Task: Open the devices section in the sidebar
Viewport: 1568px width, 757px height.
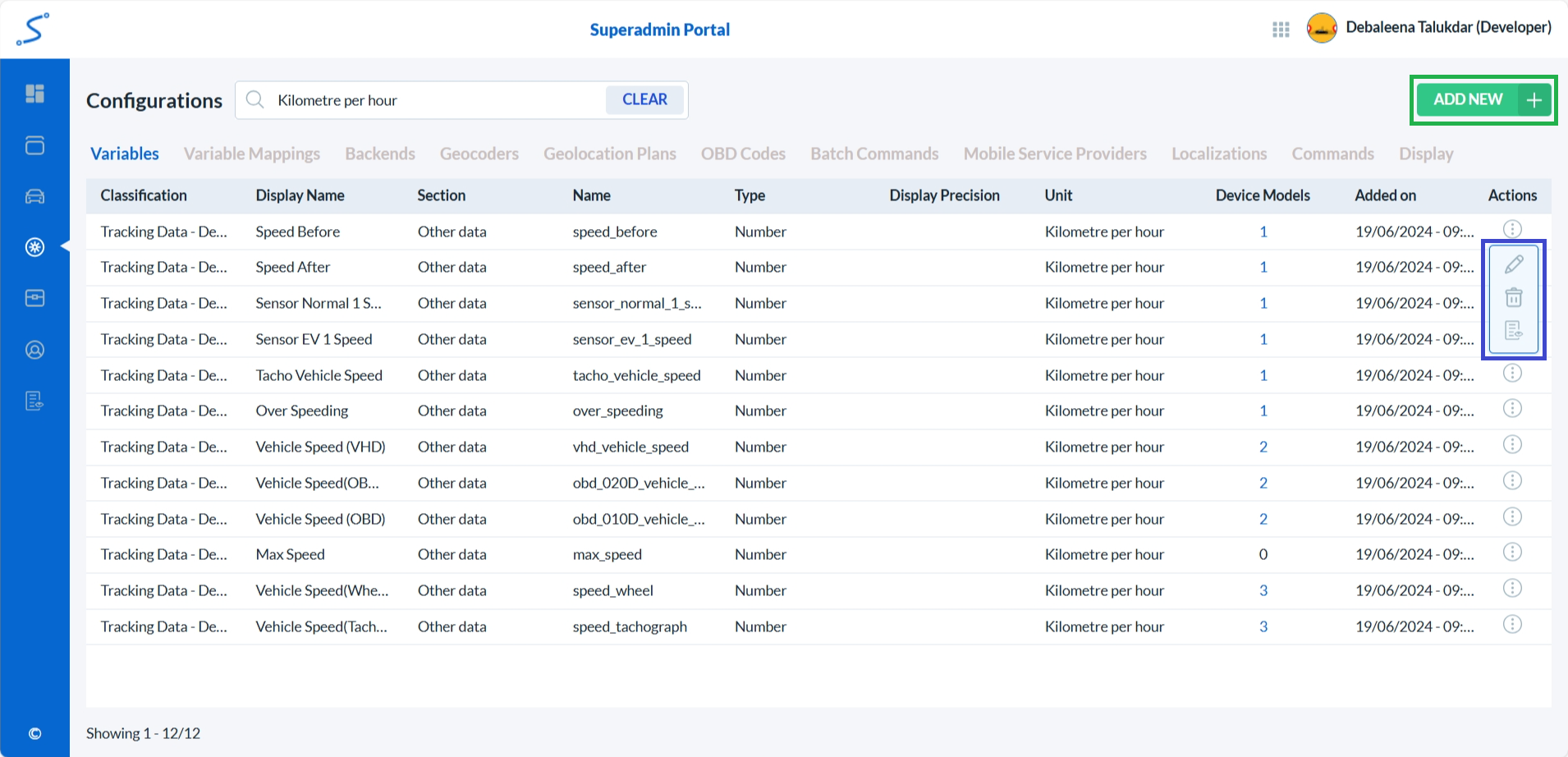Action: click(34, 145)
